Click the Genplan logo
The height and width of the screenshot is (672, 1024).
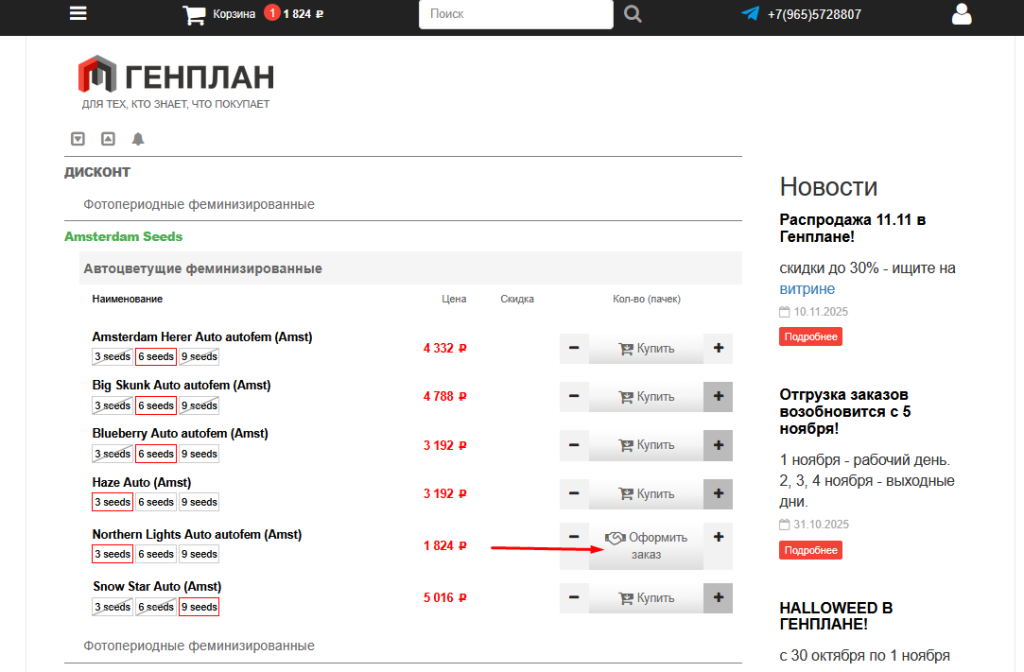(x=176, y=78)
